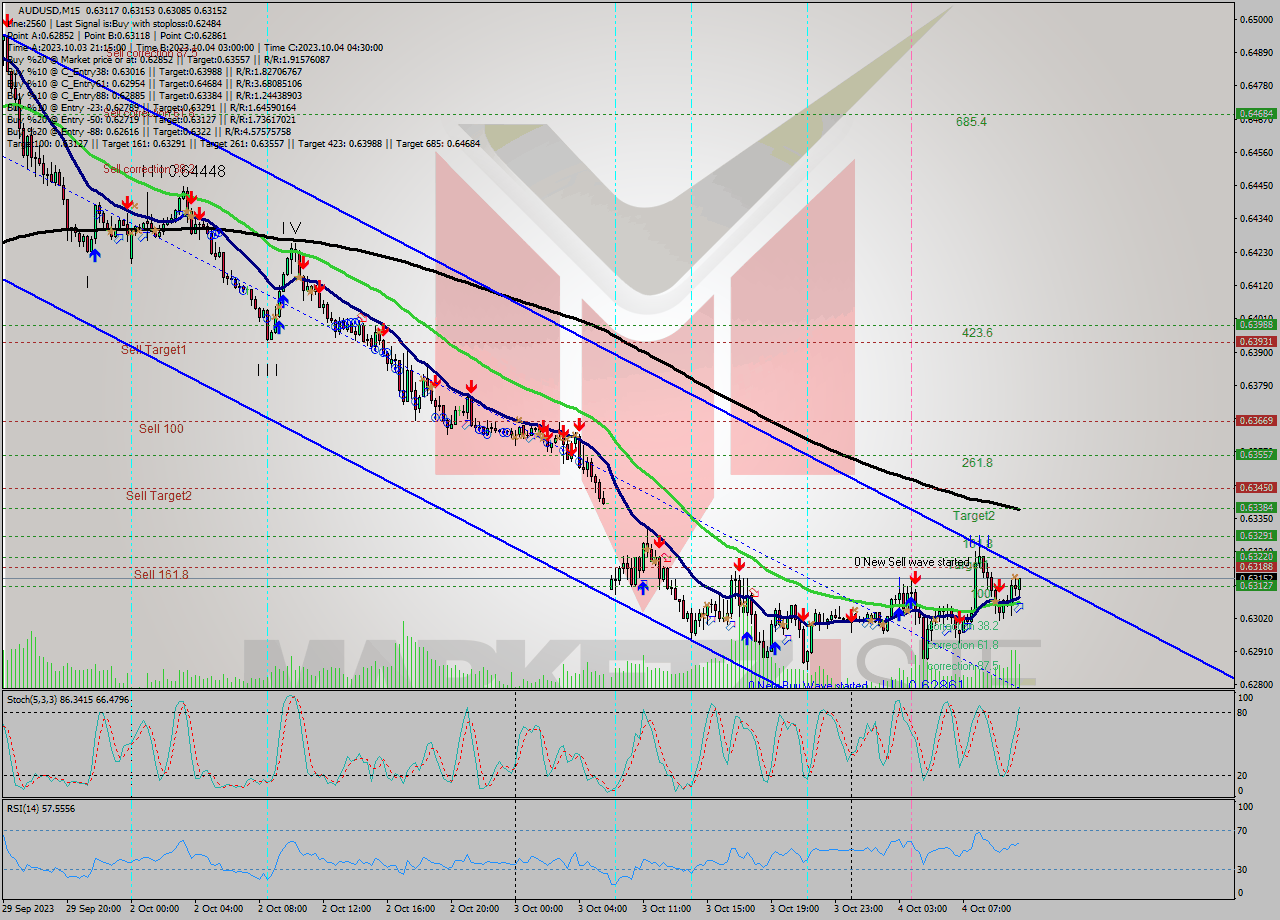Screen dimensions: 1280x920
Task: Click the 0.64230 price scale value
Action: coord(1256,252)
